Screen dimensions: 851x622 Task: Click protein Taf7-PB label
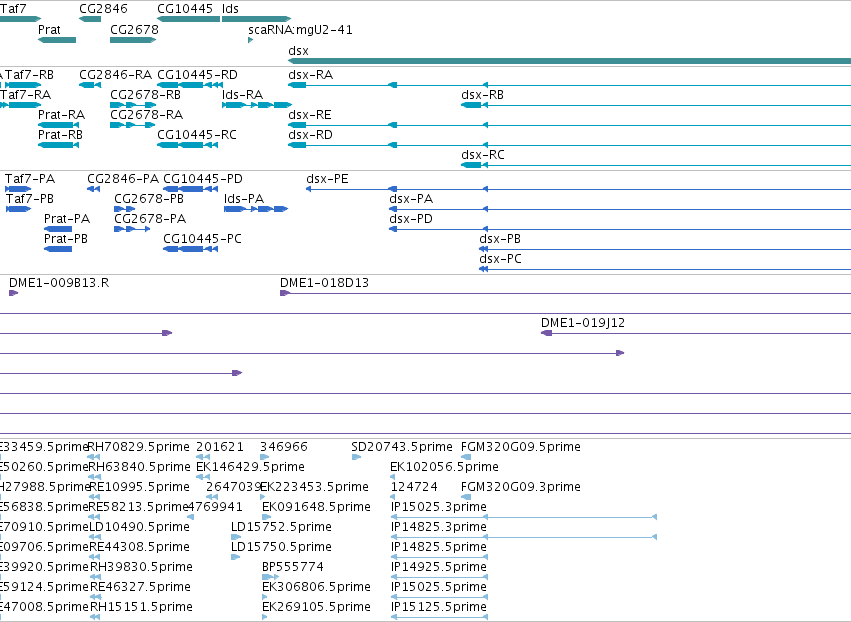point(30,199)
